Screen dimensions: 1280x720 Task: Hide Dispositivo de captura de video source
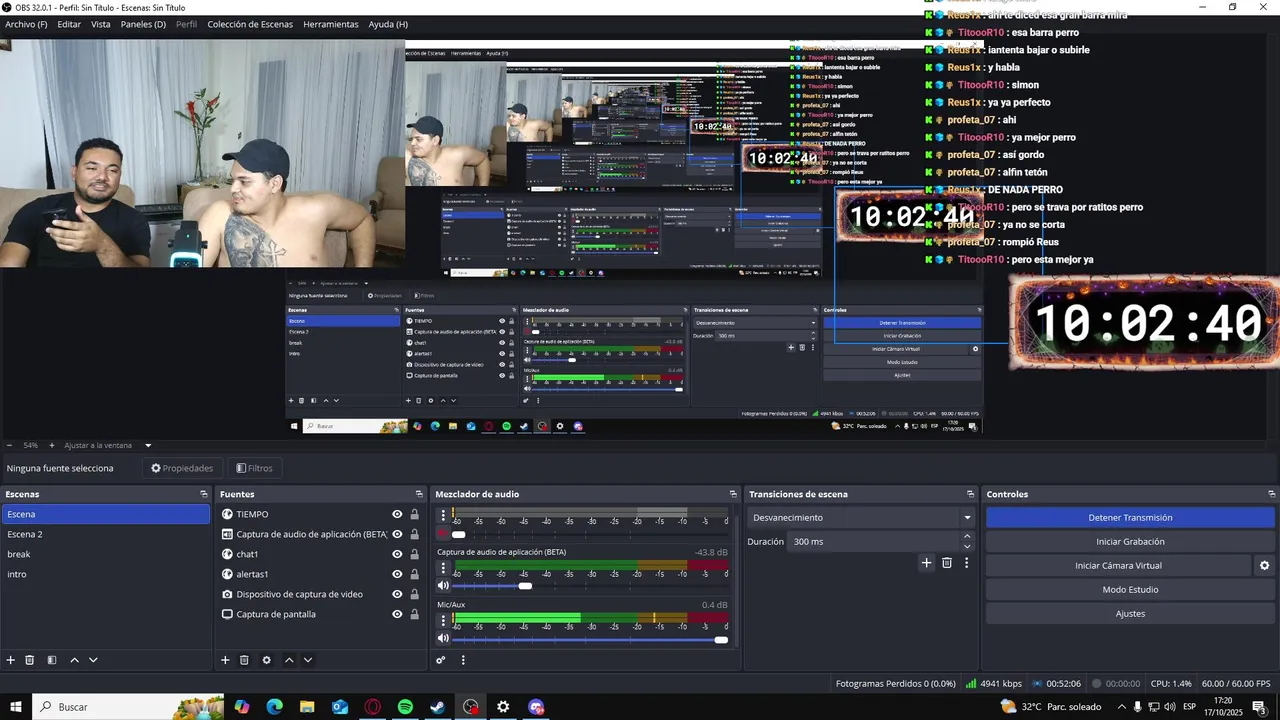tap(397, 594)
